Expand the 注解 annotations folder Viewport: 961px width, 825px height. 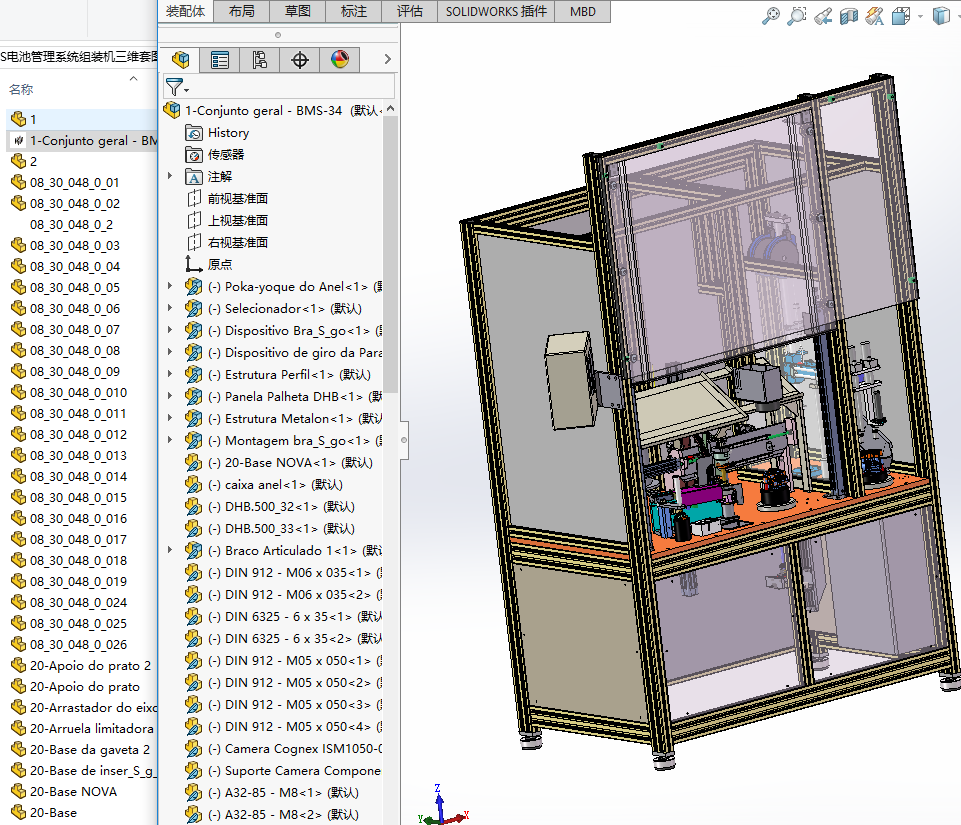pos(170,177)
